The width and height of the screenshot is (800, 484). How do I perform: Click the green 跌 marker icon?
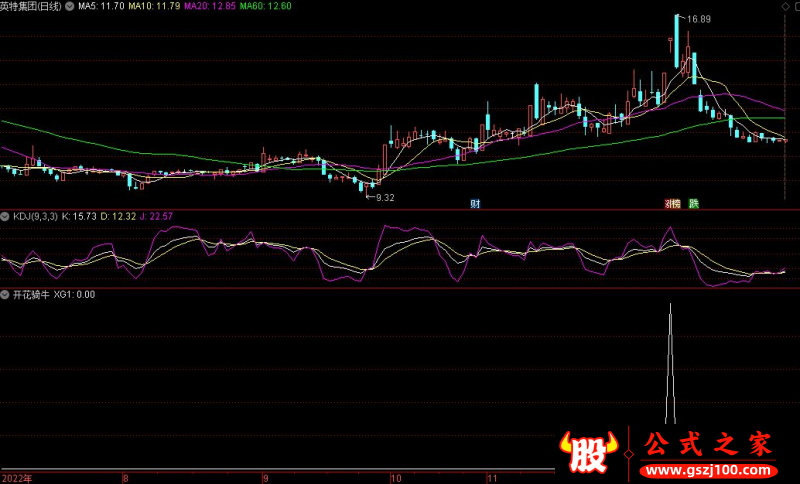[693, 204]
